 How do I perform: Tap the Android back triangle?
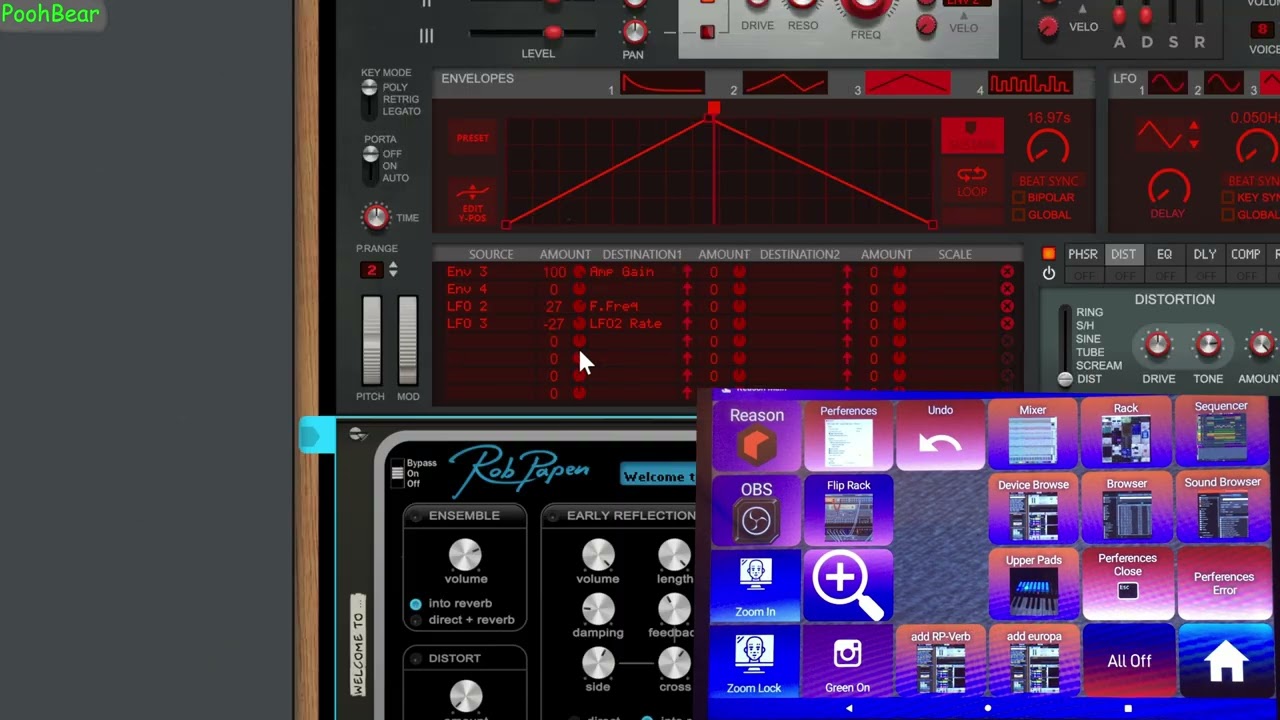coord(848,709)
